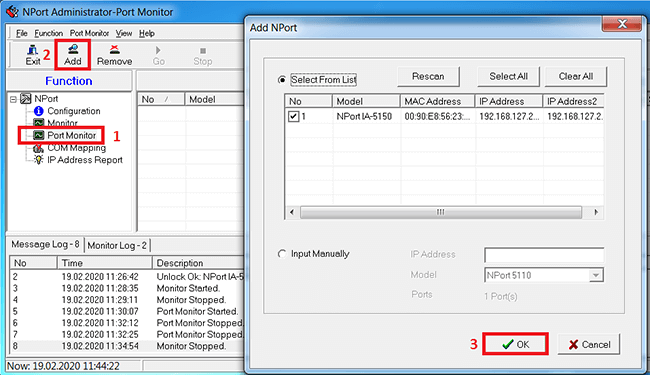Screen dimensions: 650x375
Task: Sort by No column in Add NPort list
Action: coord(308,101)
